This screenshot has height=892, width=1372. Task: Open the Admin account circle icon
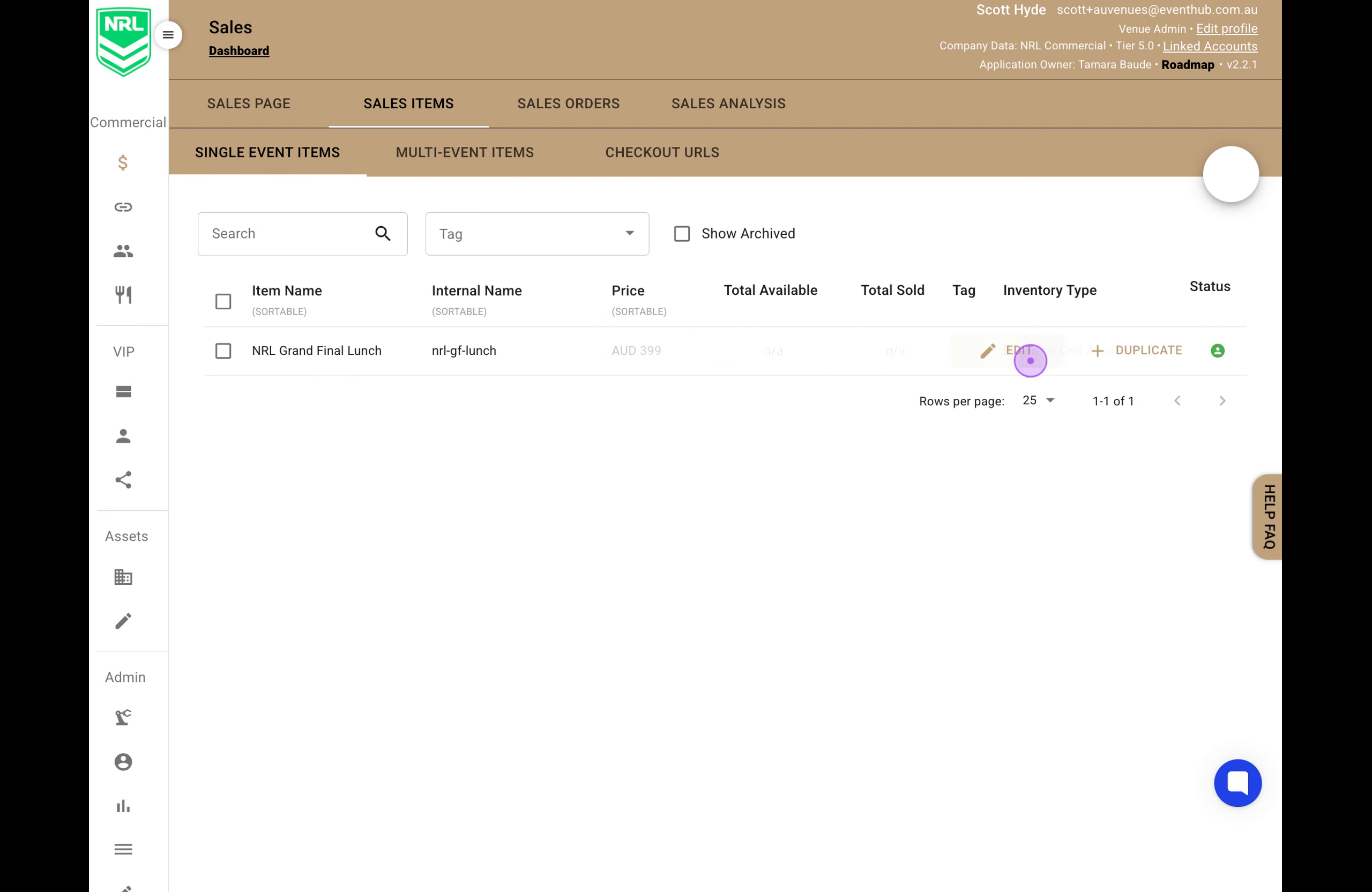[x=123, y=762]
